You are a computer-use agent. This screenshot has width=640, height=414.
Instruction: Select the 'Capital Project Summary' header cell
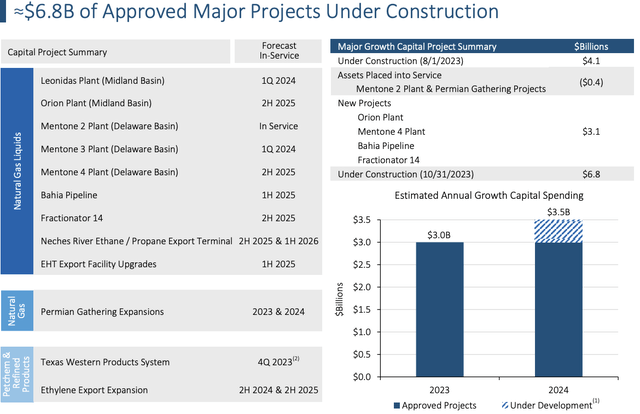pos(116,52)
